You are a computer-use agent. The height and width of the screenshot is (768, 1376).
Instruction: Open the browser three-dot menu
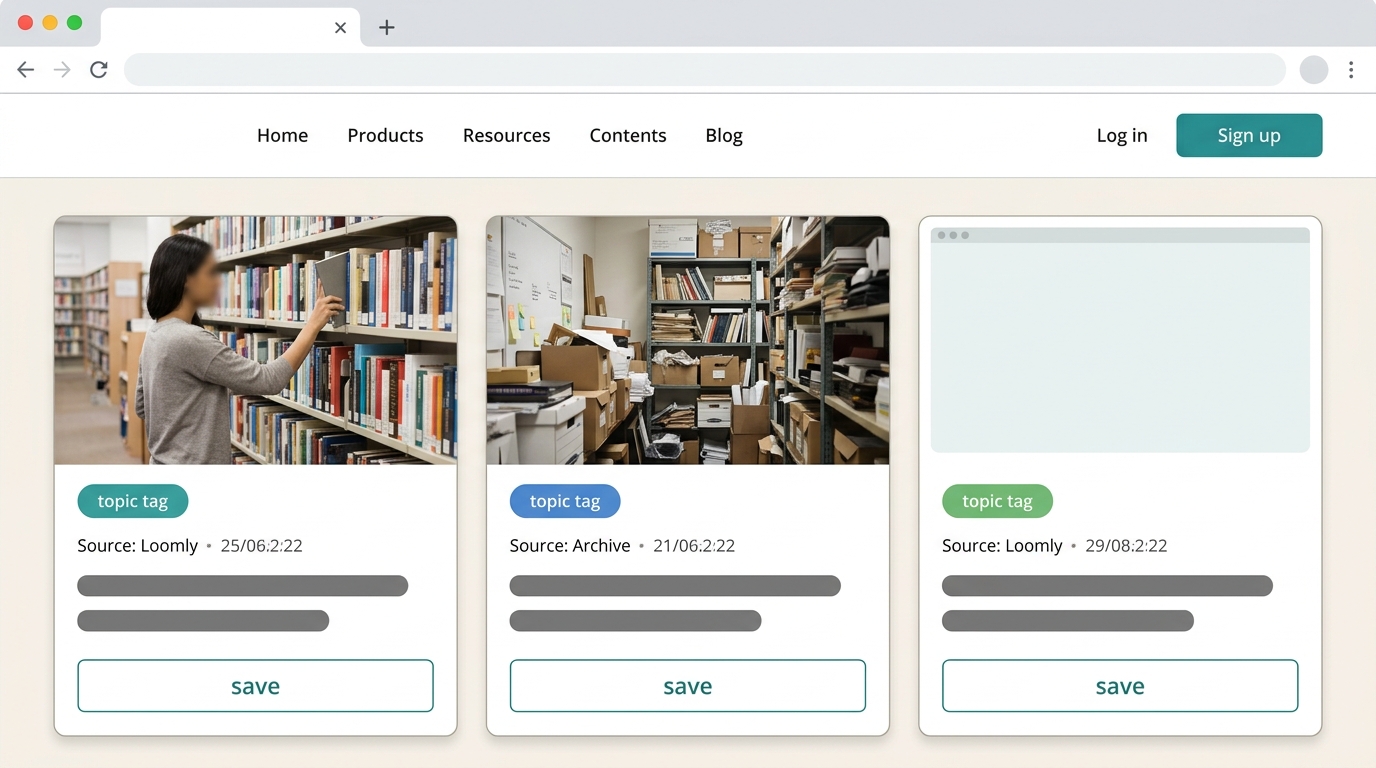(x=1351, y=69)
